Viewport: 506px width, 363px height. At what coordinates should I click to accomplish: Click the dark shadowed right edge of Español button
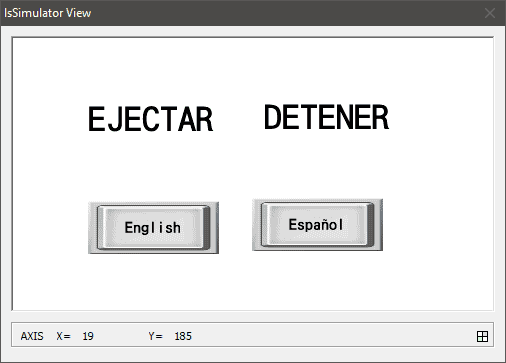(371, 225)
